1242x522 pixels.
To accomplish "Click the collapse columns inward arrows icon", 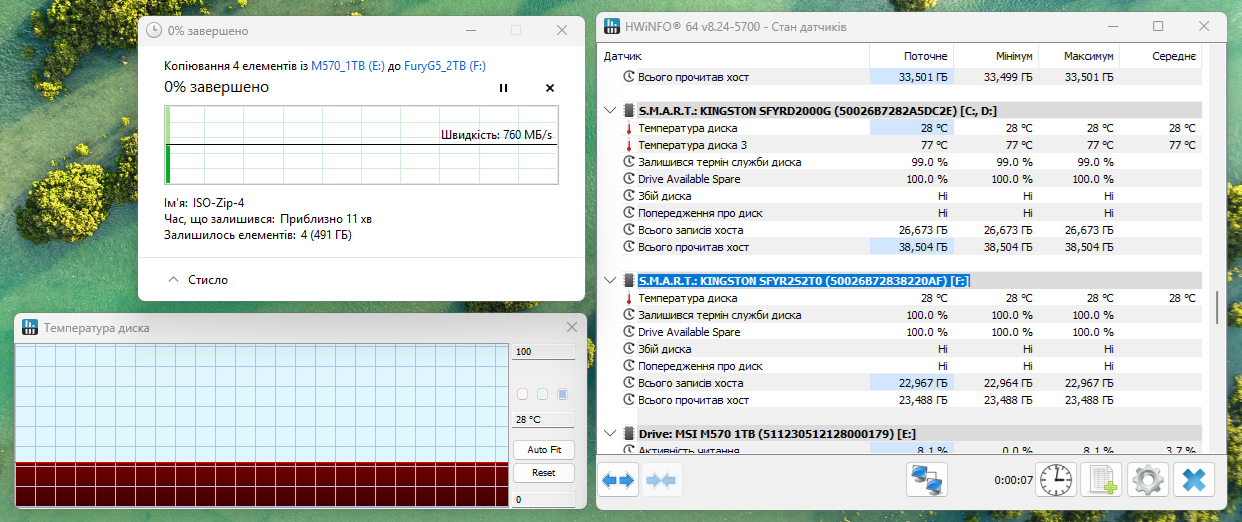I will [x=661, y=481].
